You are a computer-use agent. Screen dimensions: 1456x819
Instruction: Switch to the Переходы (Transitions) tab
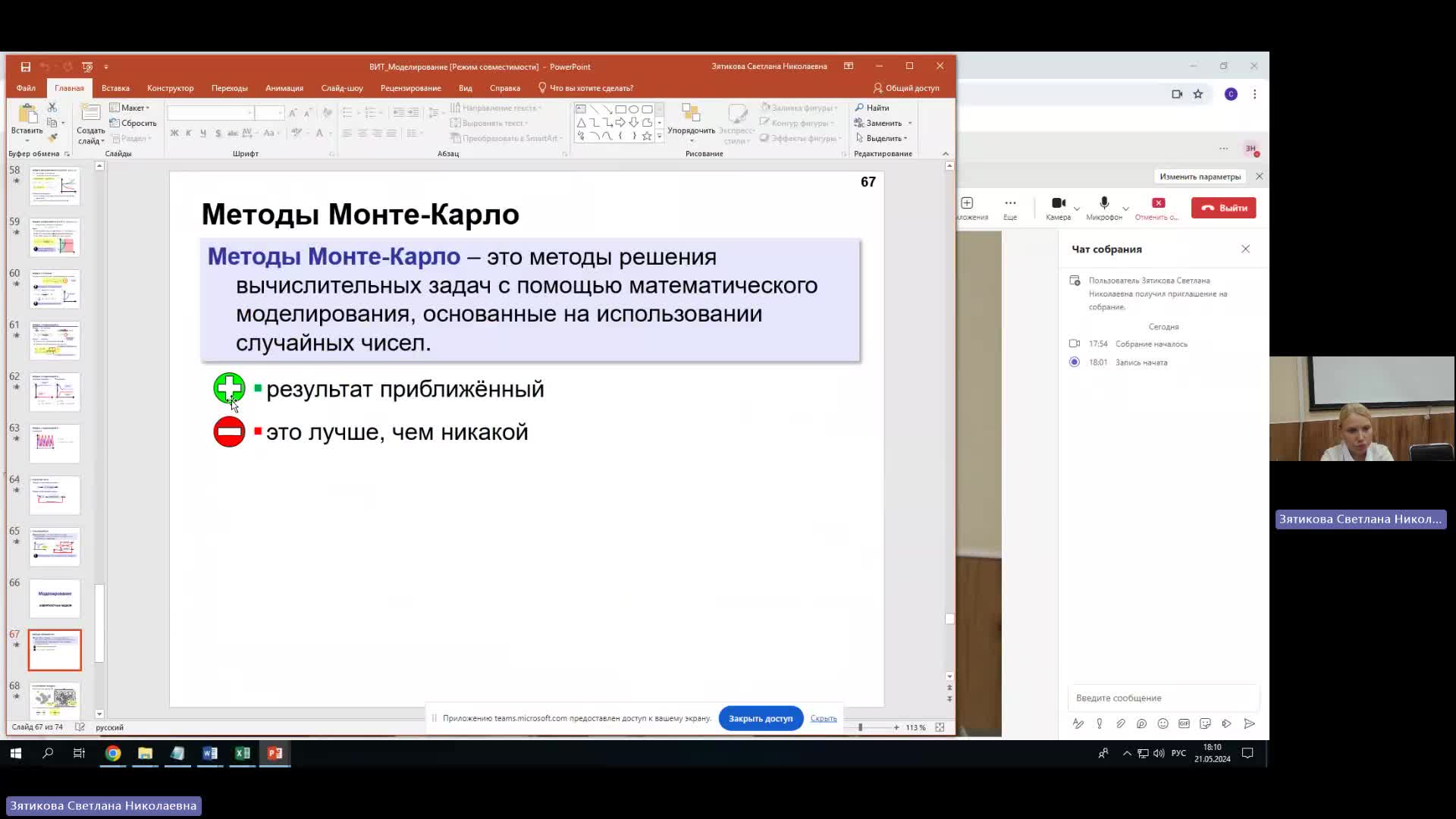tap(229, 88)
